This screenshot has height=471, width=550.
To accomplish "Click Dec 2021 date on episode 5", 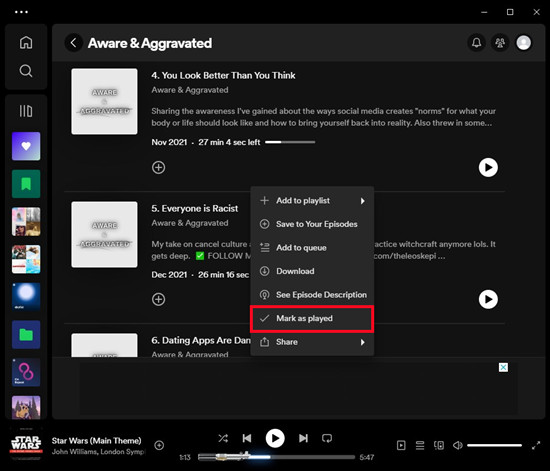I will [x=169, y=275].
